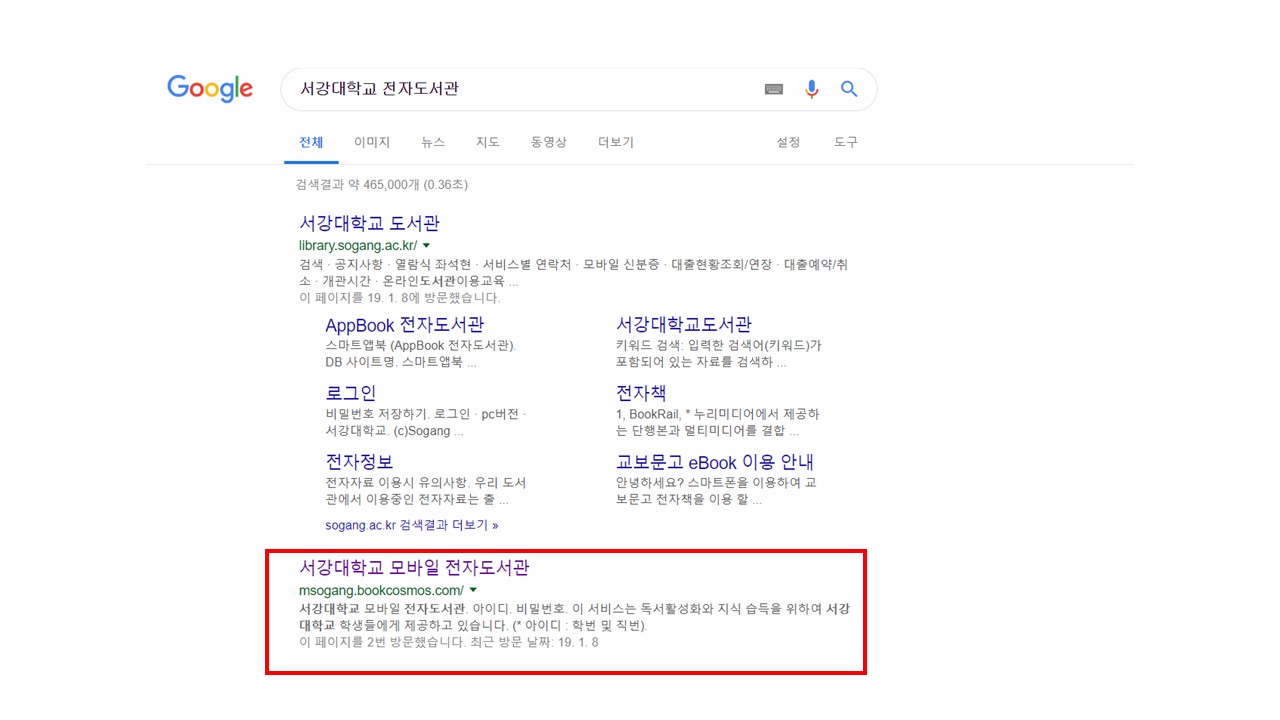
Task: Select the 동영상 tab
Action: (548, 142)
